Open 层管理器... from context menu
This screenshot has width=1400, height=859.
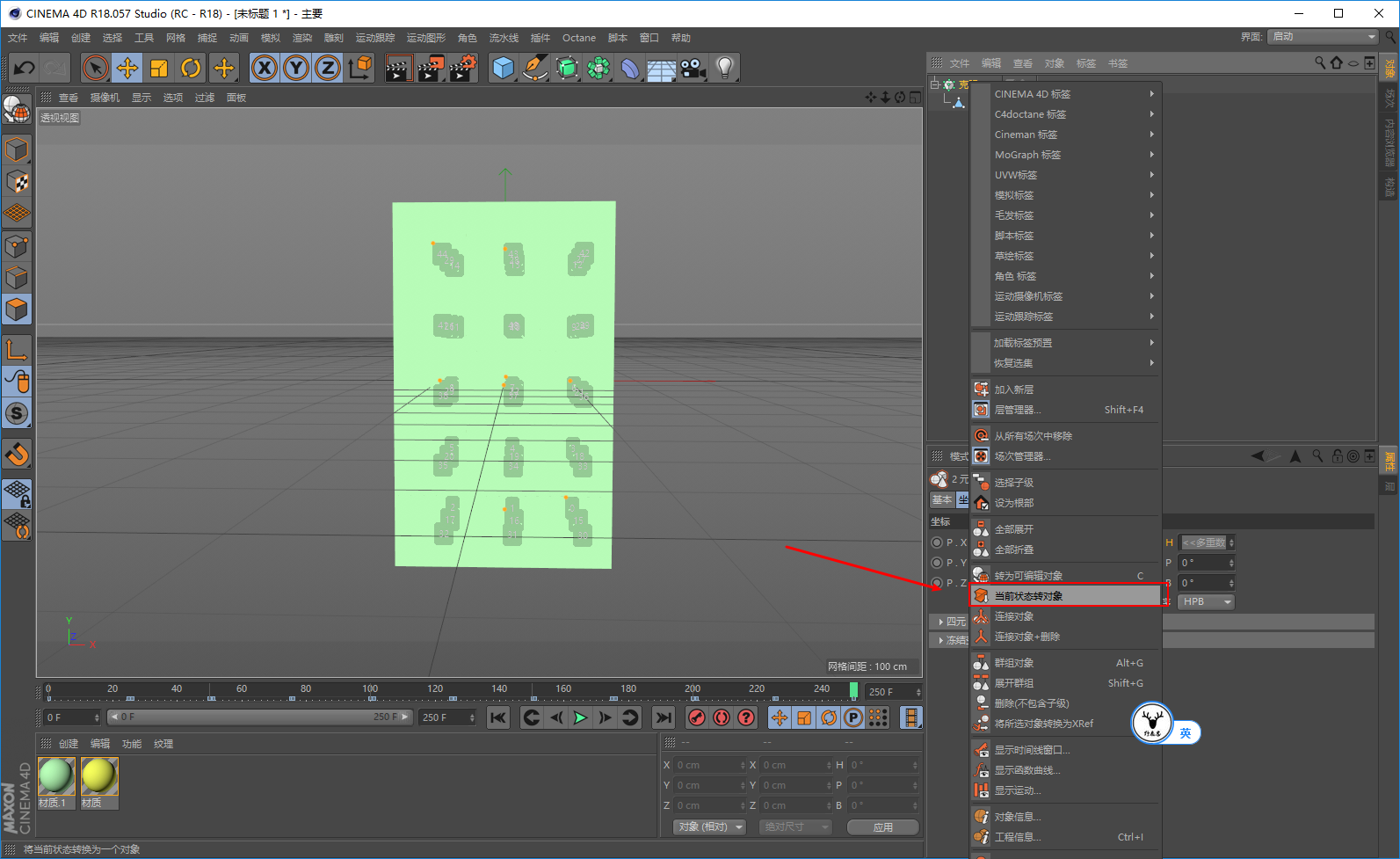click(1066, 410)
